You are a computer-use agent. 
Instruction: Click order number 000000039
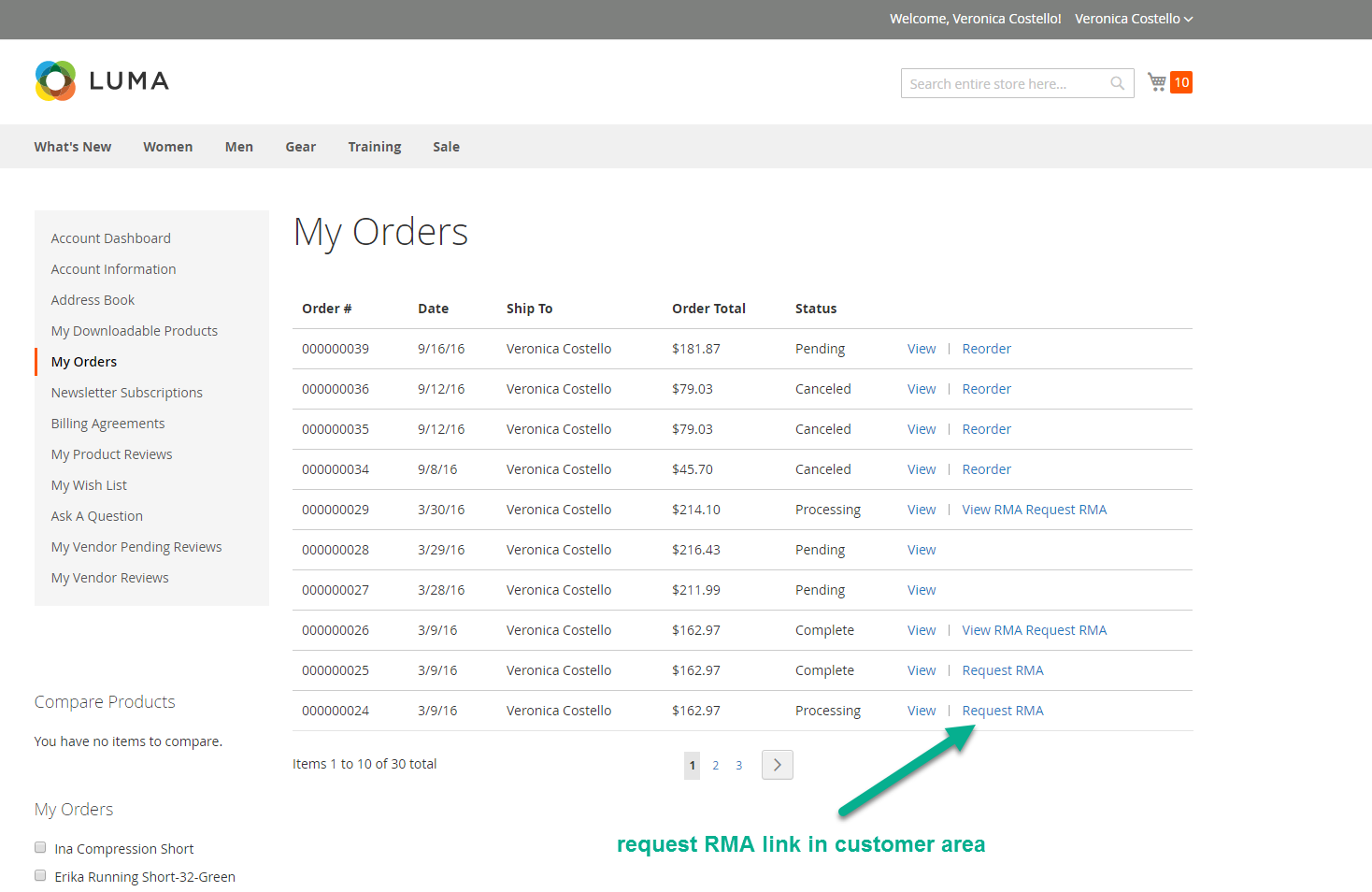click(336, 349)
